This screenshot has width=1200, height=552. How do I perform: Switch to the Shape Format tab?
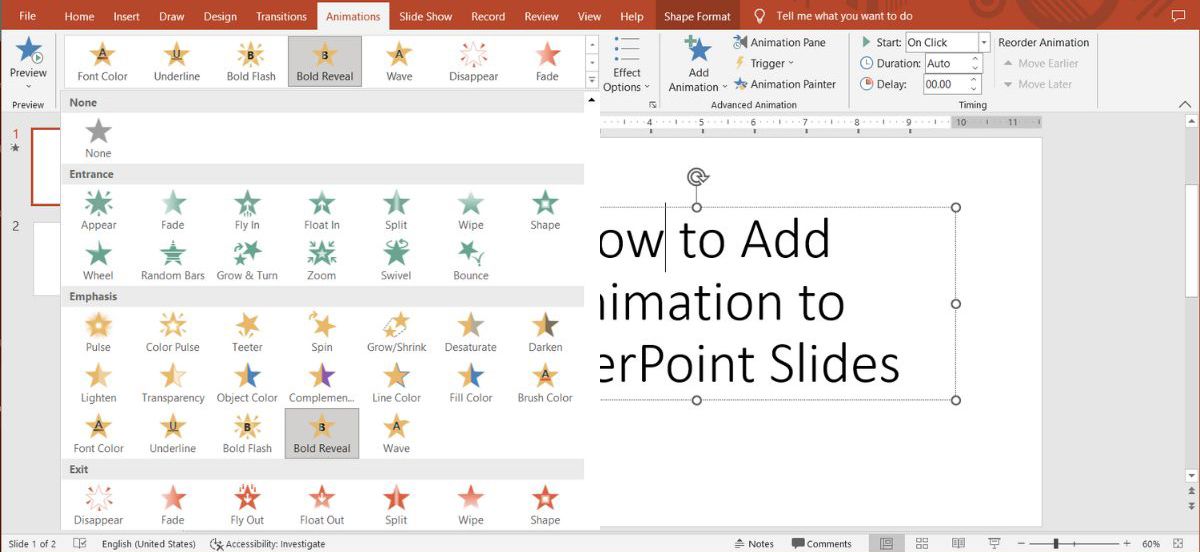click(697, 16)
